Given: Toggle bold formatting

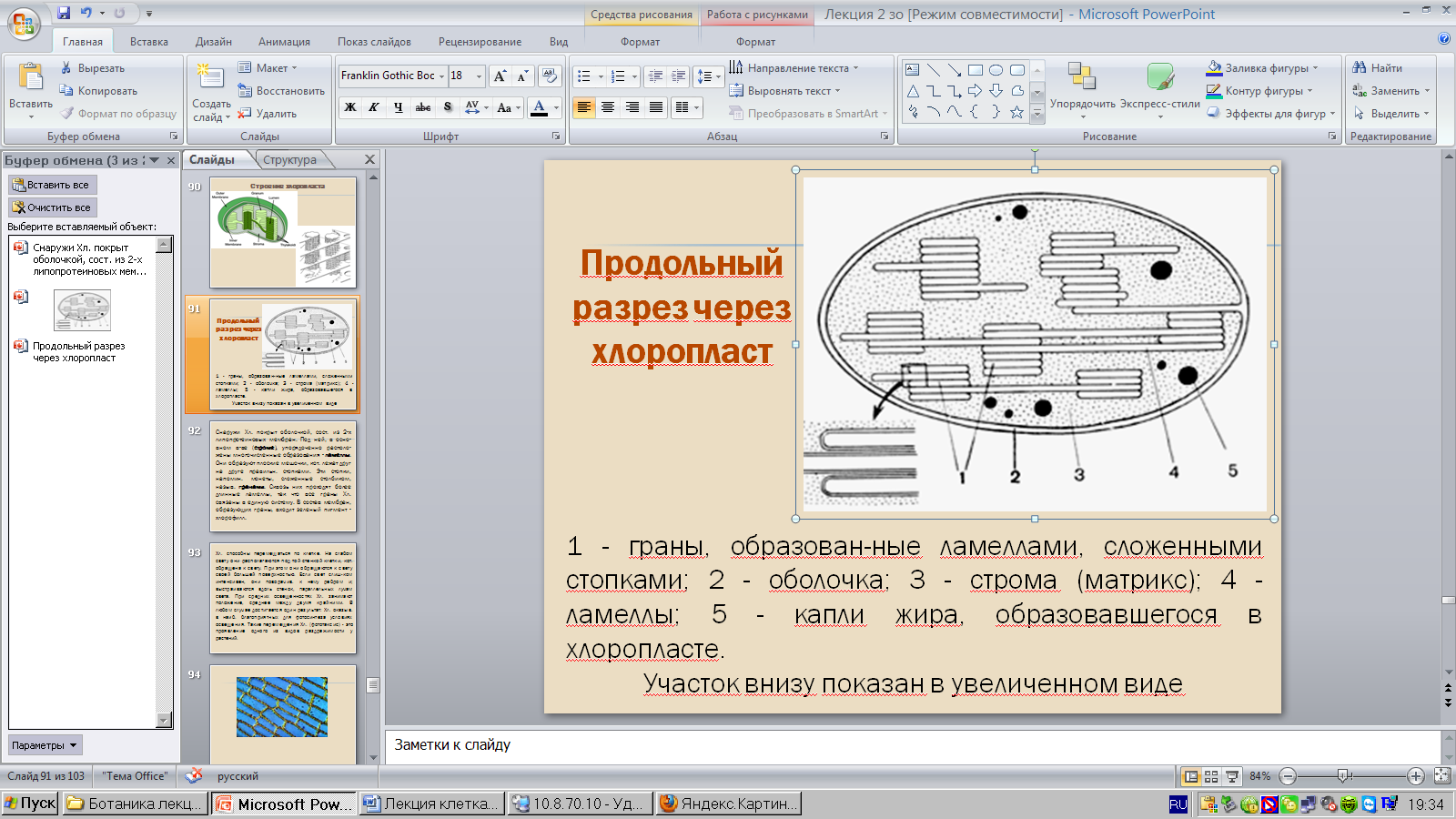Looking at the screenshot, I should tap(350, 107).
